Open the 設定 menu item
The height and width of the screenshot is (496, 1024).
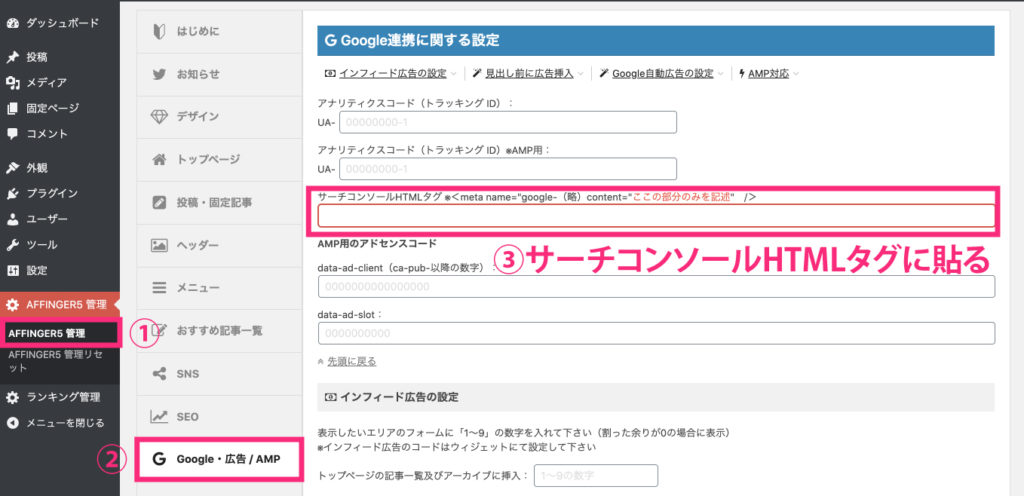tap(37, 270)
